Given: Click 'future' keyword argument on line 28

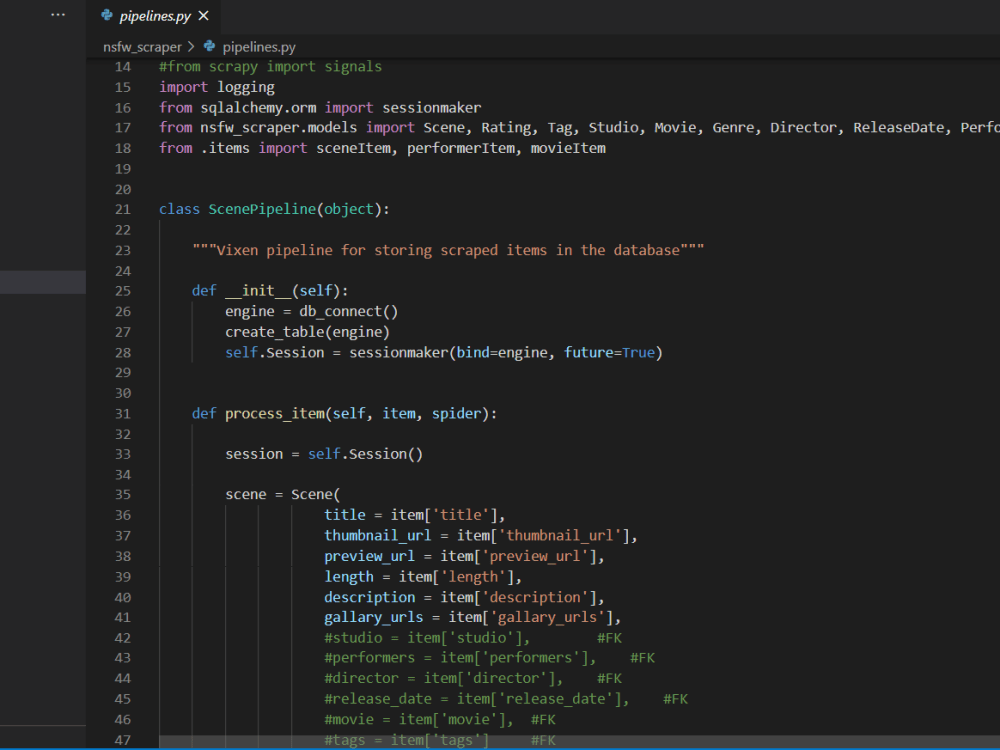Looking at the screenshot, I should pyautogui.click(x=589, y=352).
